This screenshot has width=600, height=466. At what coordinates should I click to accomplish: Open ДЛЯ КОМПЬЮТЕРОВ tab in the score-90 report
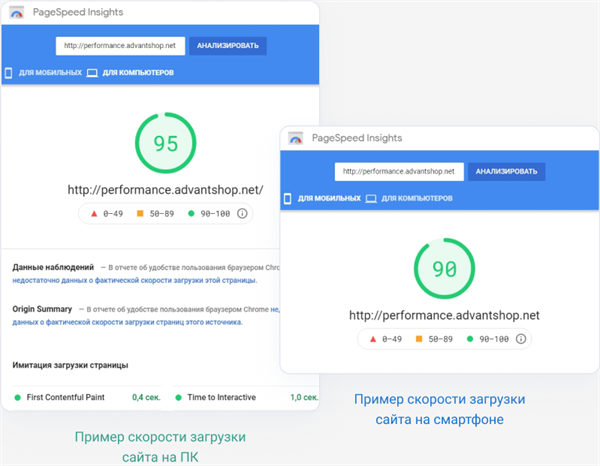(x=416, y=199)
